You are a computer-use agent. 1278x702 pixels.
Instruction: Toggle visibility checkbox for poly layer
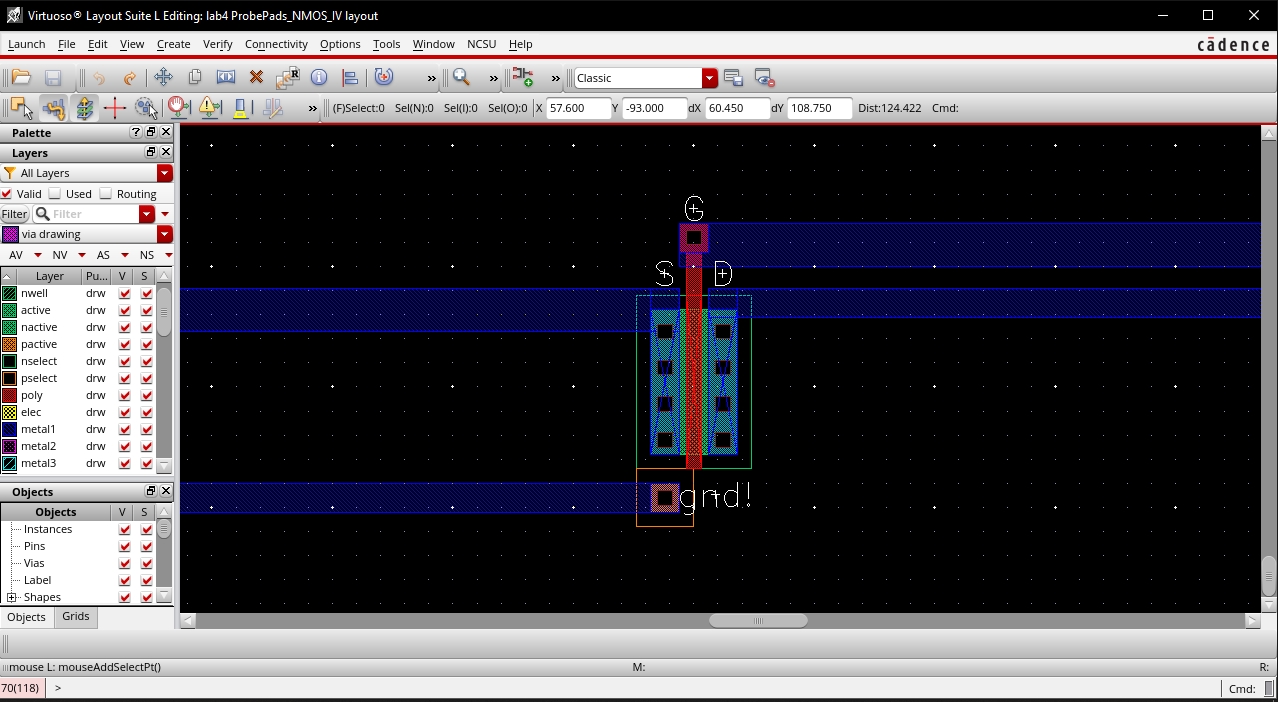(x=125, y=395)
